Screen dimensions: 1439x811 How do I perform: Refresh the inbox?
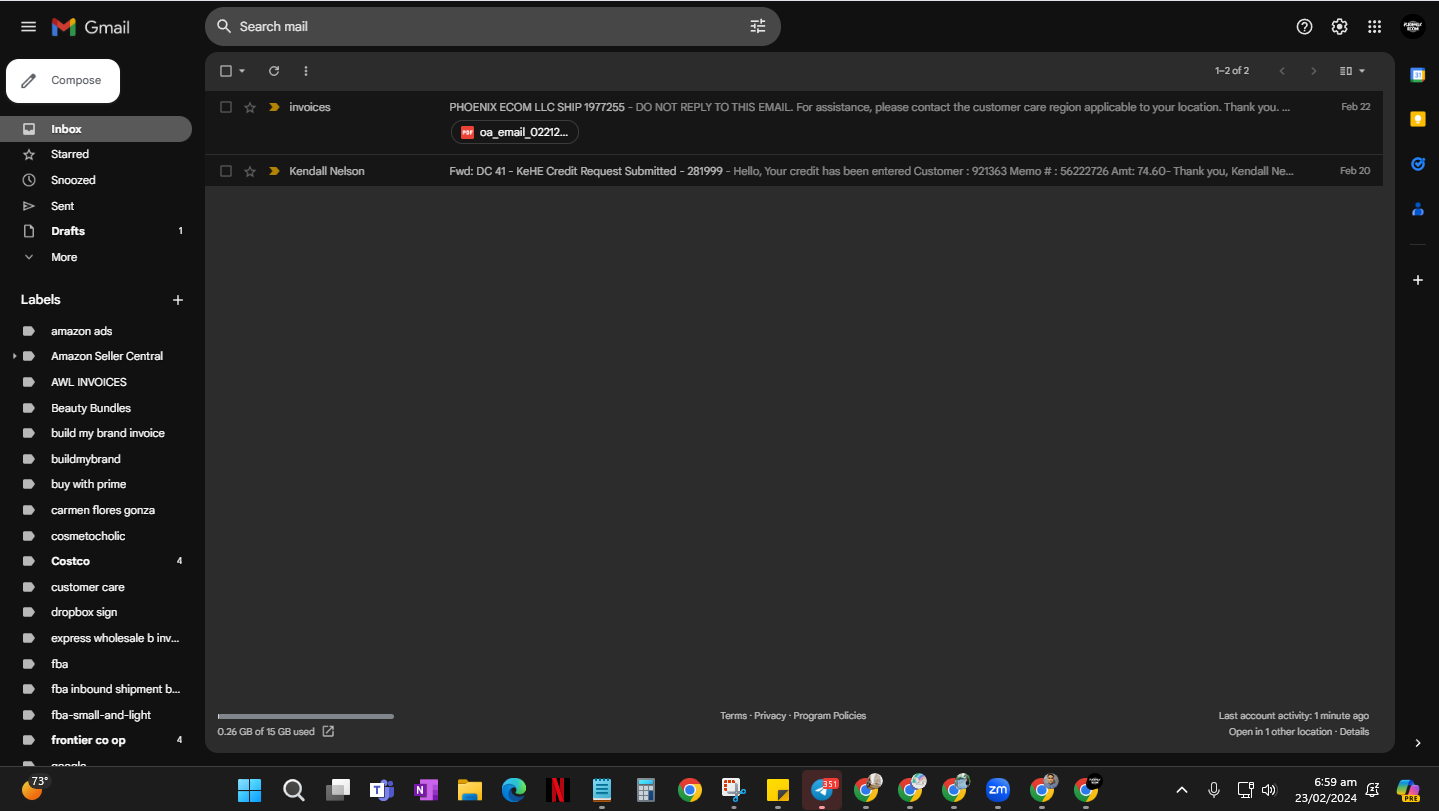(274, 71)
